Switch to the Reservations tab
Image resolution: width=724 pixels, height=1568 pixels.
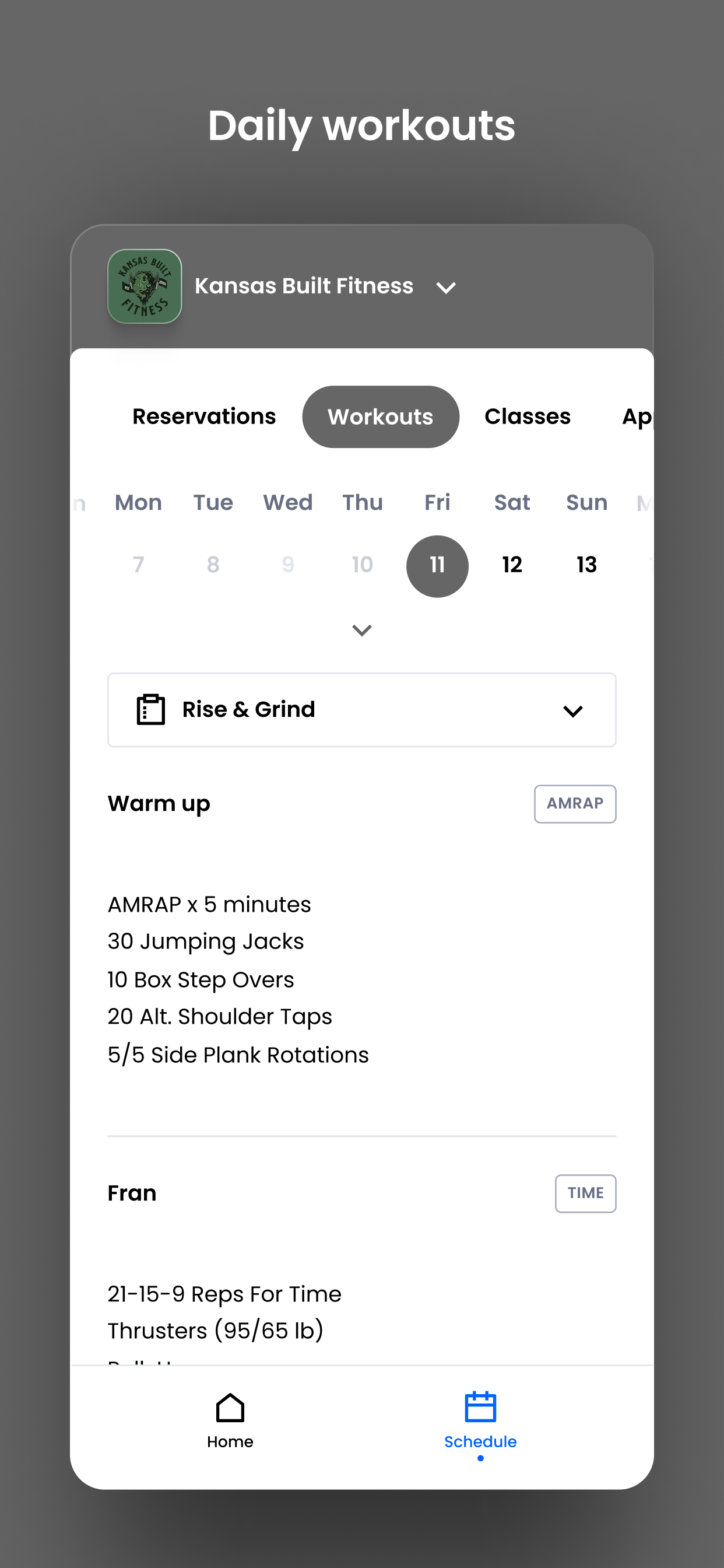[204, 416]
